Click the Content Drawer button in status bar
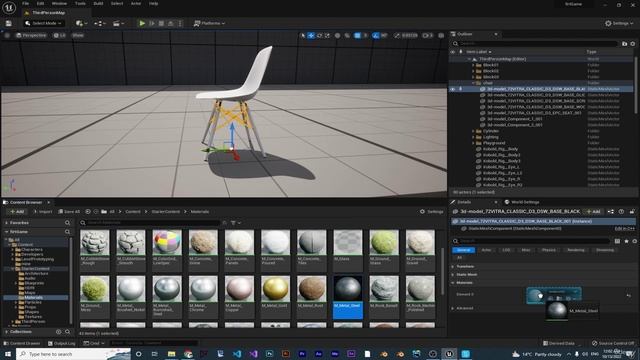Image resolution: width=640 pixels, height=360 pixels. click(x=22, y=343)
